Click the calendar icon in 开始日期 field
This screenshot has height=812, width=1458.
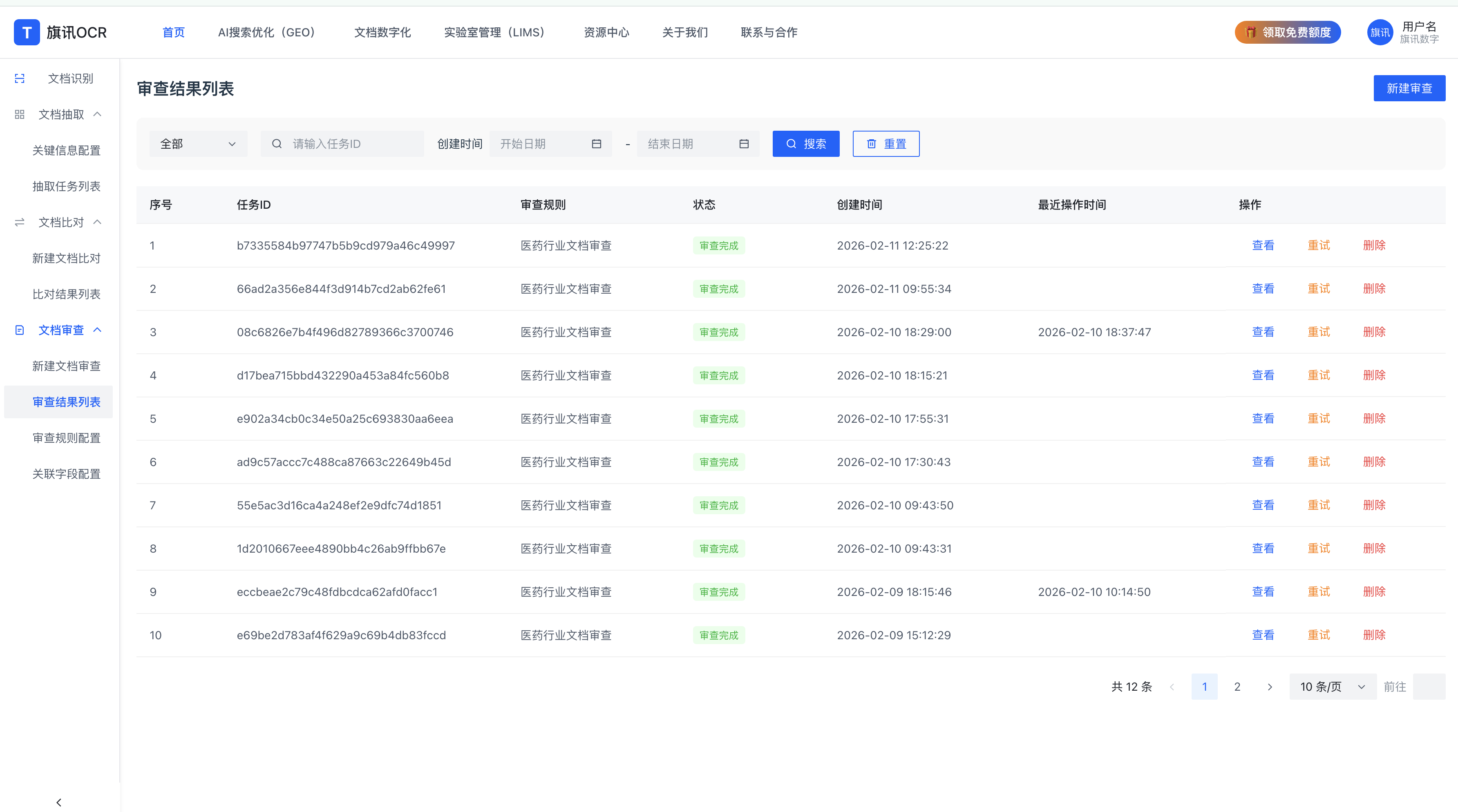596,144
